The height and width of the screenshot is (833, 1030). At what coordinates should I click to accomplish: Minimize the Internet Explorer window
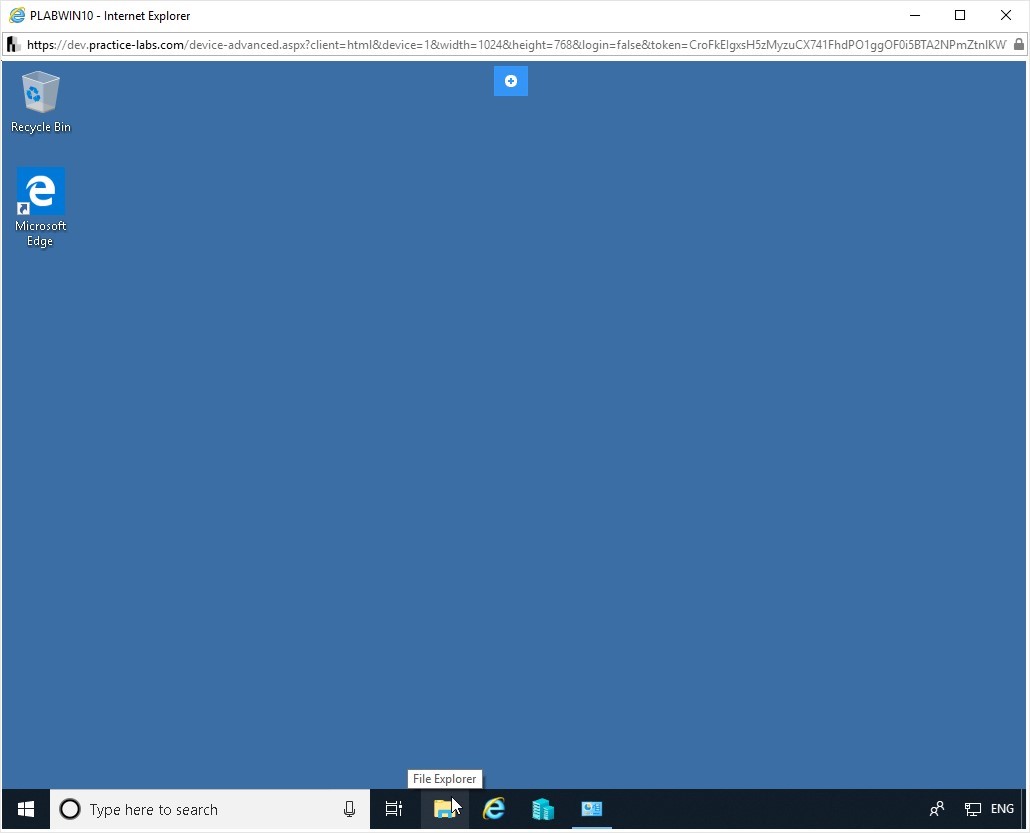[915, 15]
